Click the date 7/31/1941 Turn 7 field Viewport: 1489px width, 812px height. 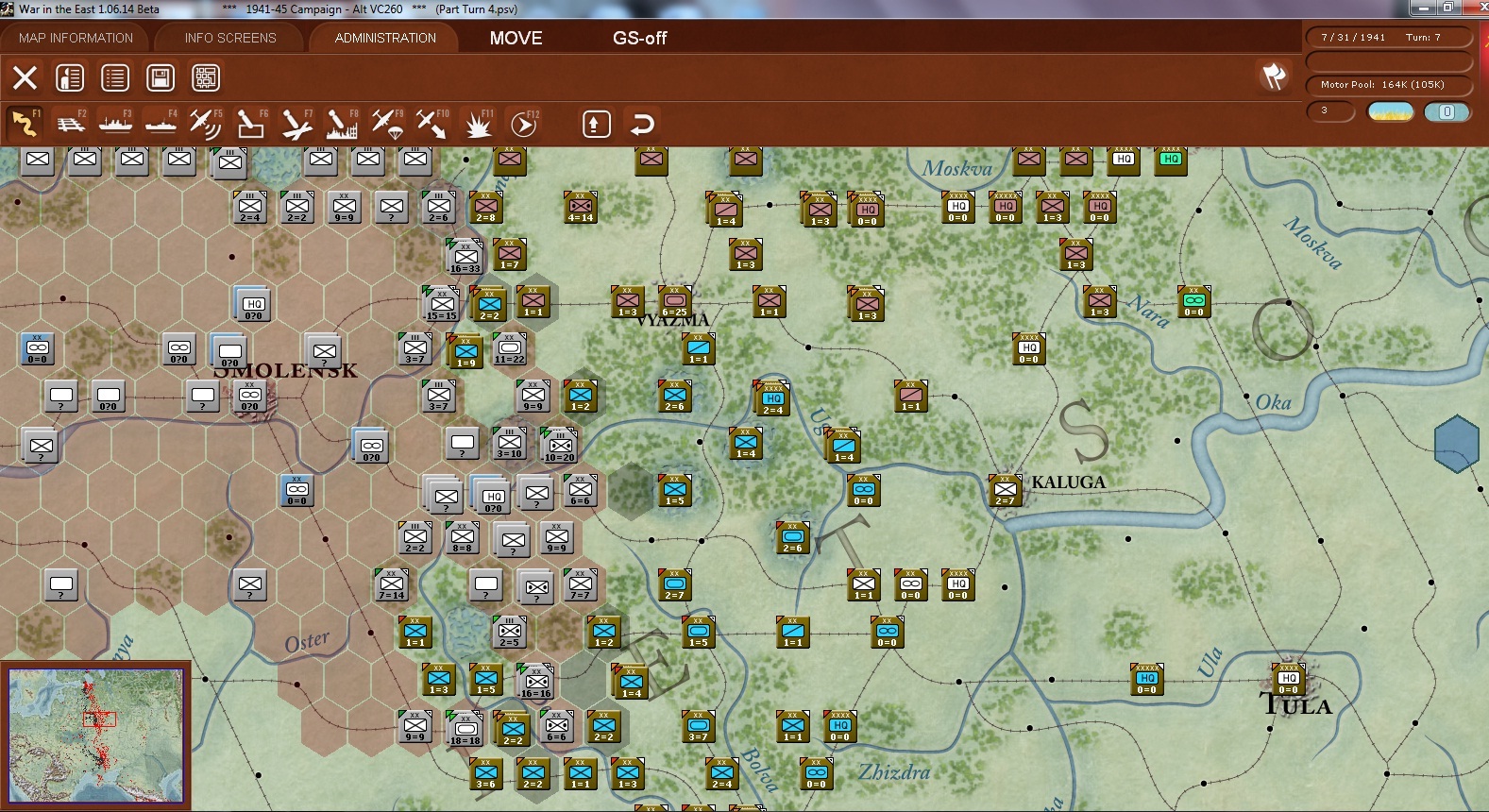[1389, 38]
